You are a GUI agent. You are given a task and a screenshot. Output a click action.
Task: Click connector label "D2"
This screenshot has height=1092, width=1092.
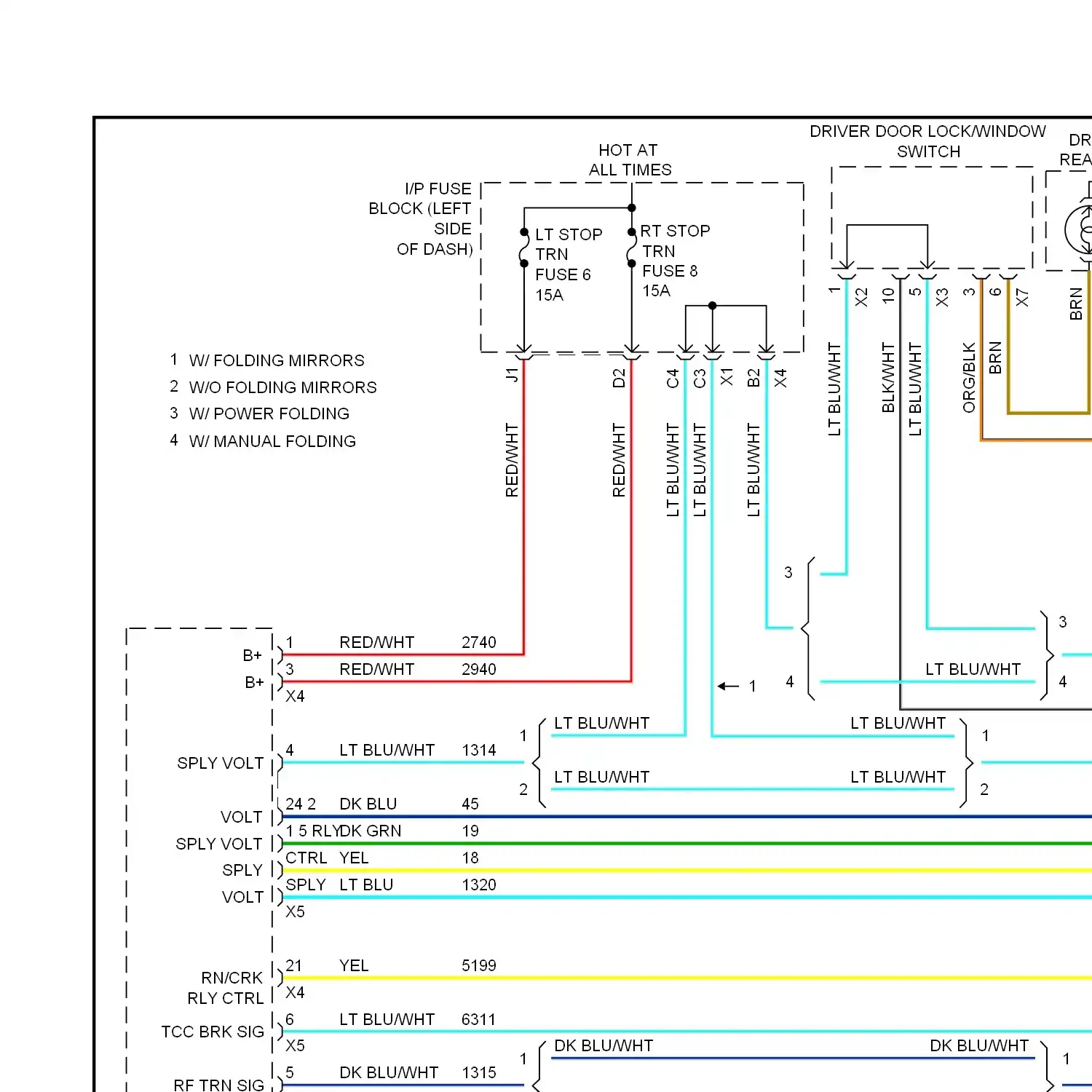coord(619,378)
